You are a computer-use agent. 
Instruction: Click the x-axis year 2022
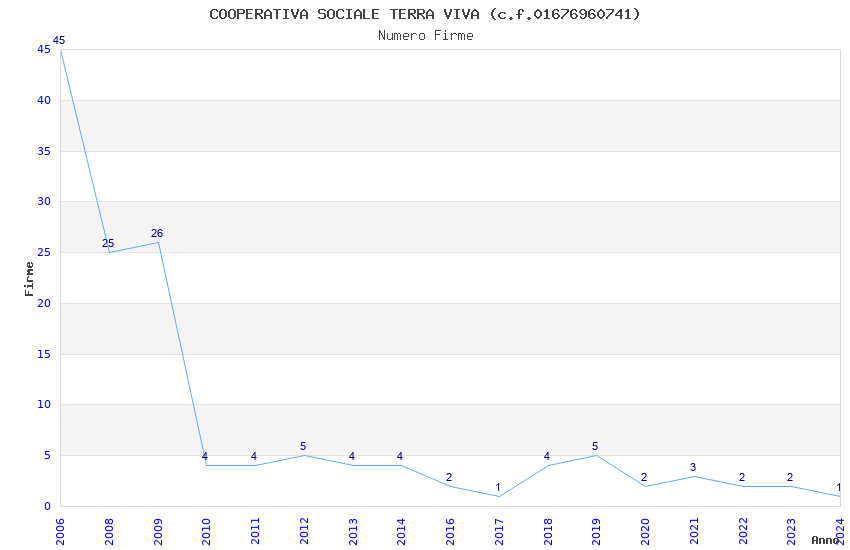pos(743,531)
